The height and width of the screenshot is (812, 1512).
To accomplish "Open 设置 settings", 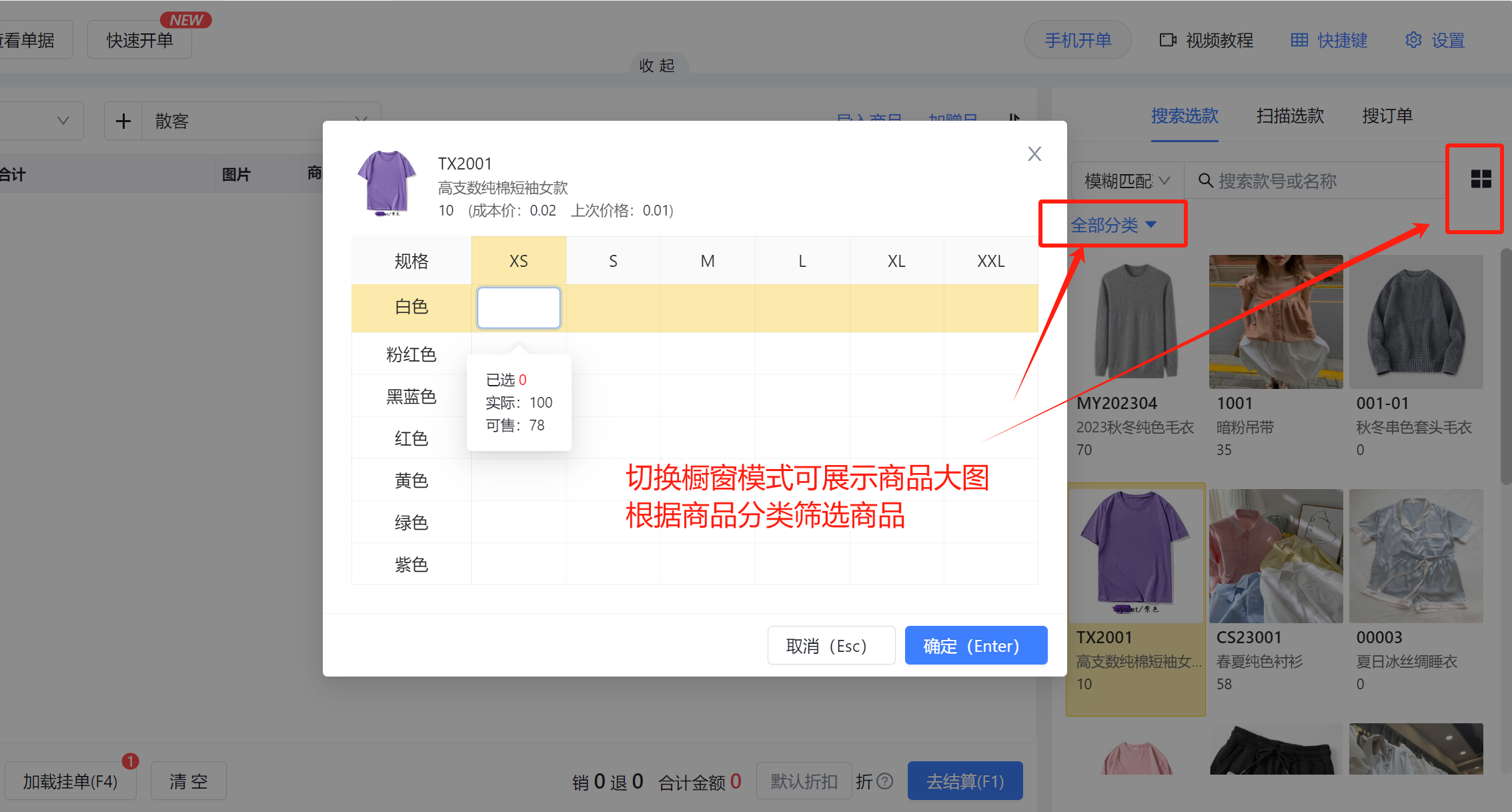I will (1435, 40).
